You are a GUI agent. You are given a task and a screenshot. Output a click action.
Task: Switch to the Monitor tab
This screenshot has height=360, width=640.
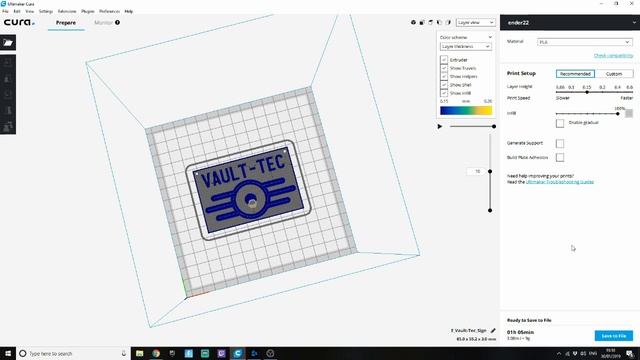coord(103,22)
